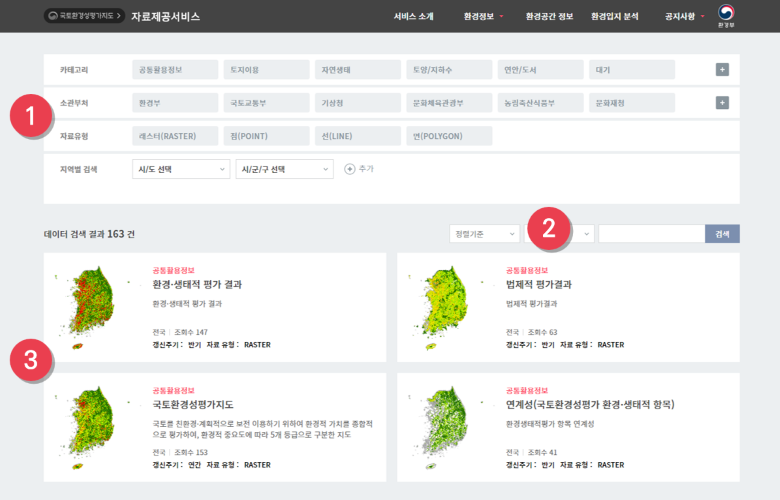Viewport: 780px width, 500px height.
Task: Click 공통활용정보 tag on 법제적 평가결과 card
Action: 527,270
